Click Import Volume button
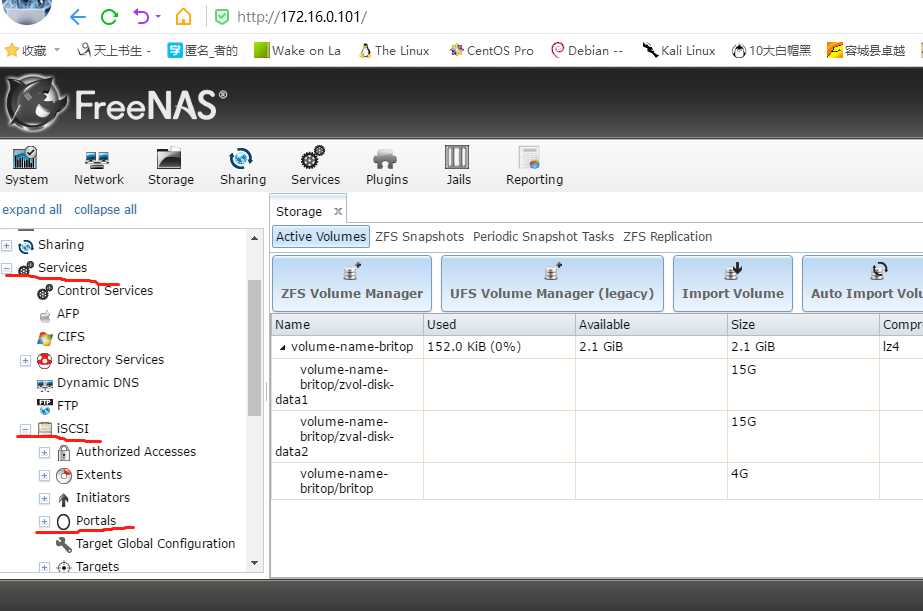 tap(733, 283)
